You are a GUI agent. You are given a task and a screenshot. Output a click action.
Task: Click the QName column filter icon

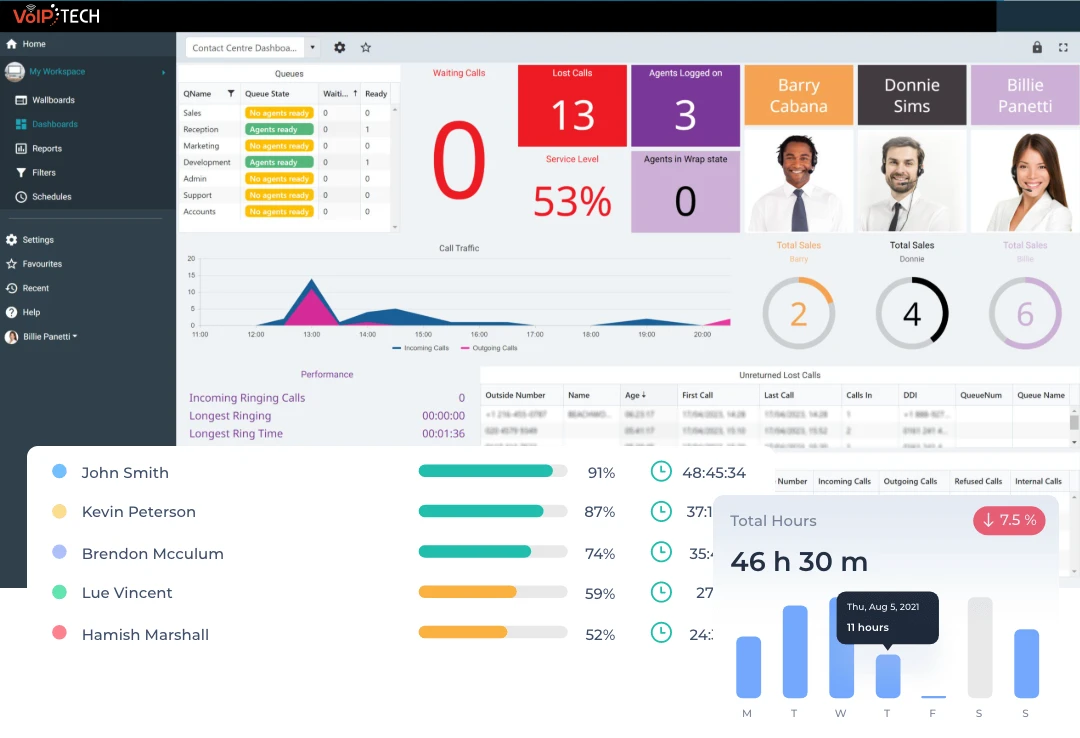[231, 94]
